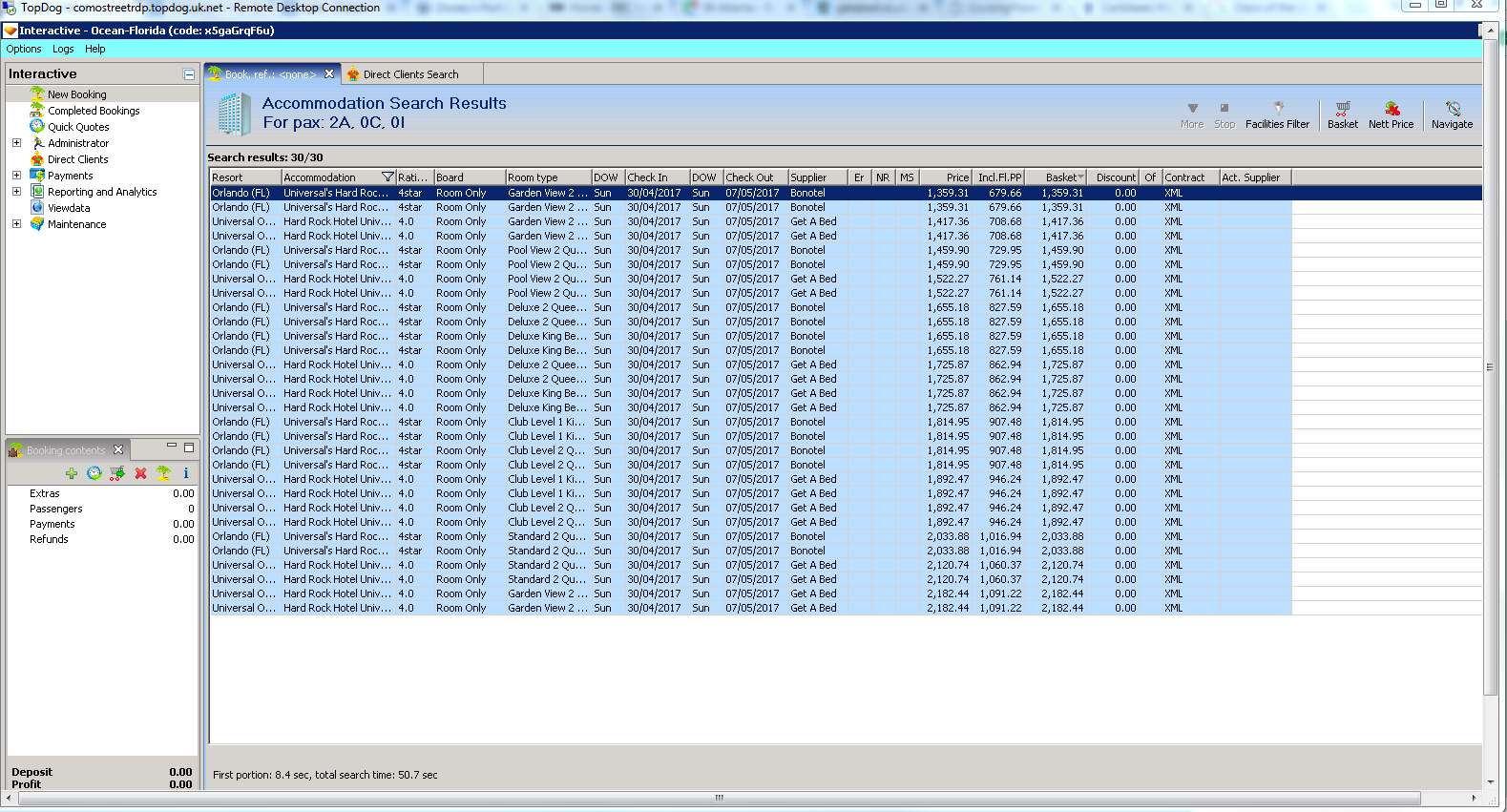This screenshot has width=1507, height=812.
Task: Open the Options menu
Action: tap(24, 49)
